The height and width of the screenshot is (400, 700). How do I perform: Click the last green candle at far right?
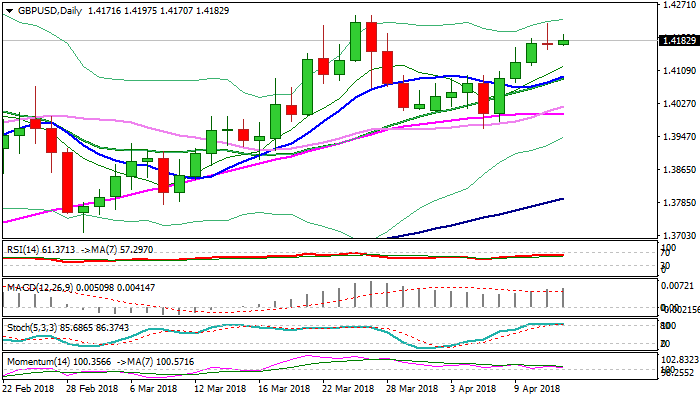564,41
